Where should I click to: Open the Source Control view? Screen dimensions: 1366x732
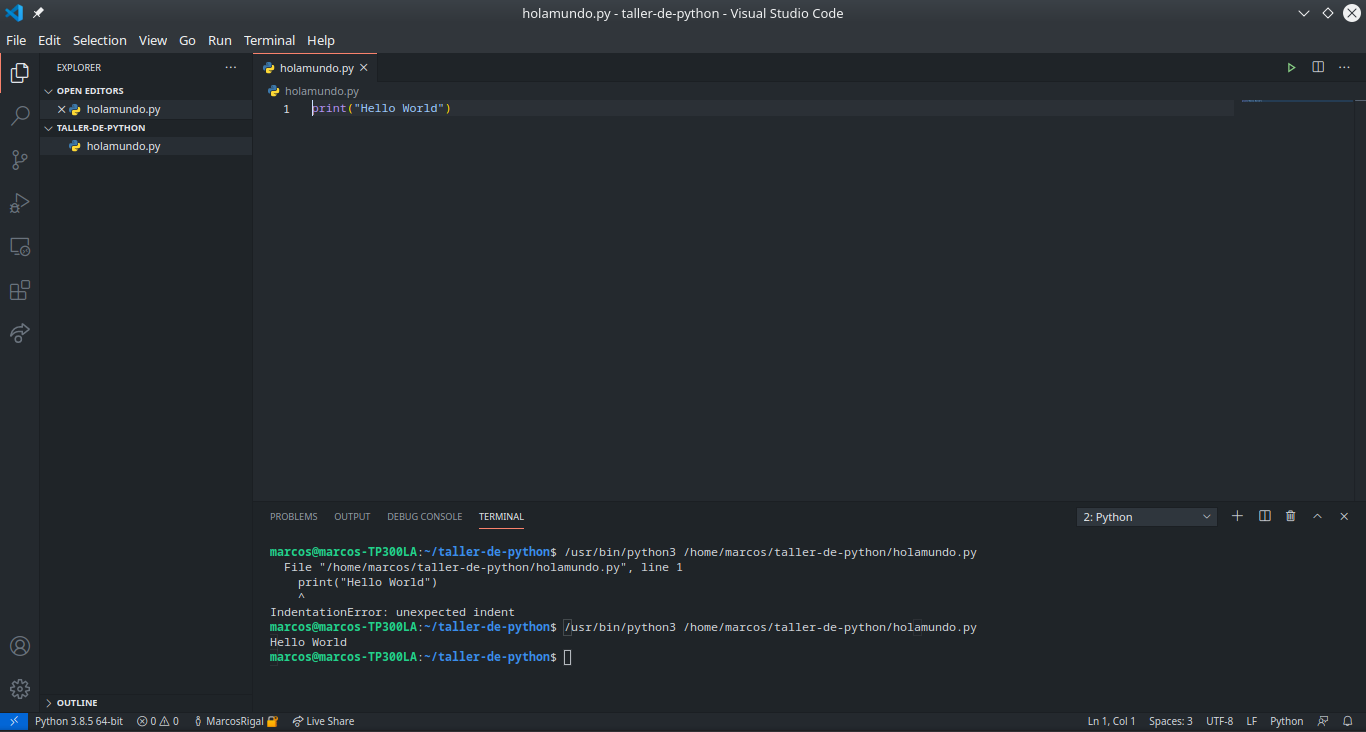pos(20,160)
